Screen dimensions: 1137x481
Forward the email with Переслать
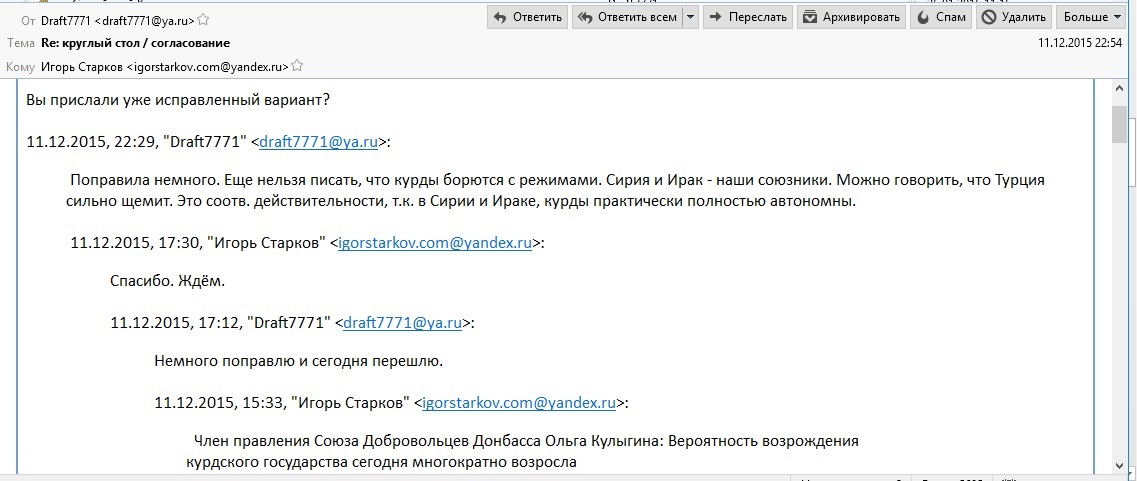(747, 17)
